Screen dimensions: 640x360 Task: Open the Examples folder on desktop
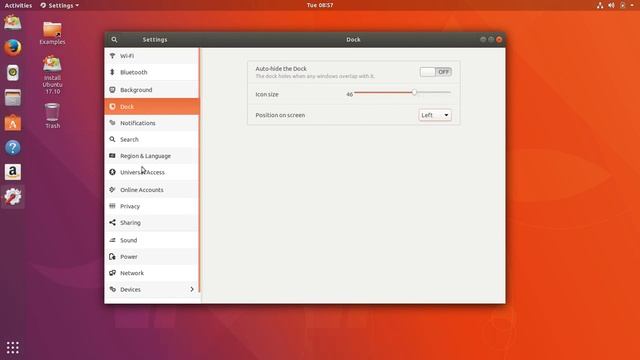tap(52, 33)
